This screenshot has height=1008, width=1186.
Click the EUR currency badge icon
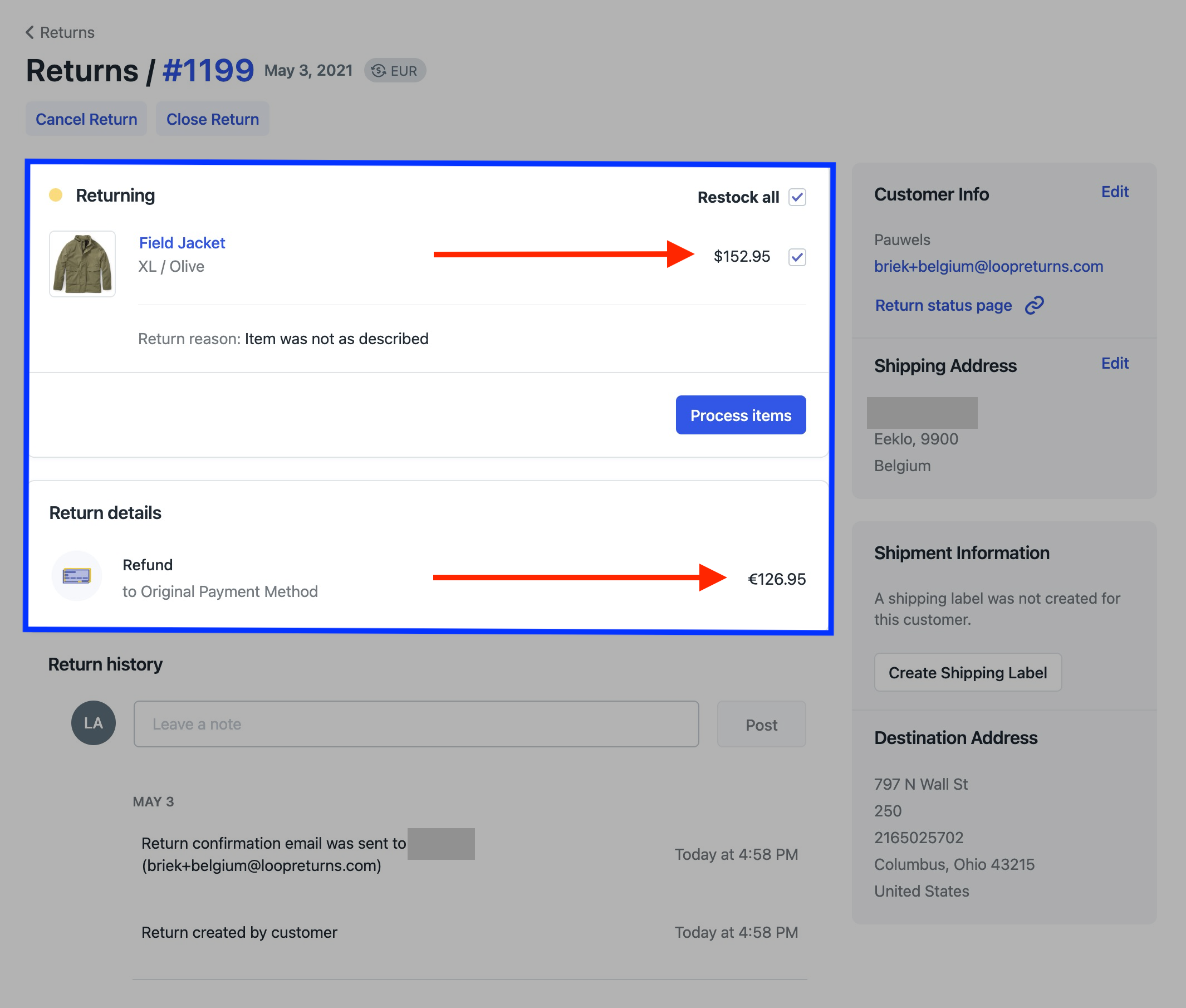point(378,71)
